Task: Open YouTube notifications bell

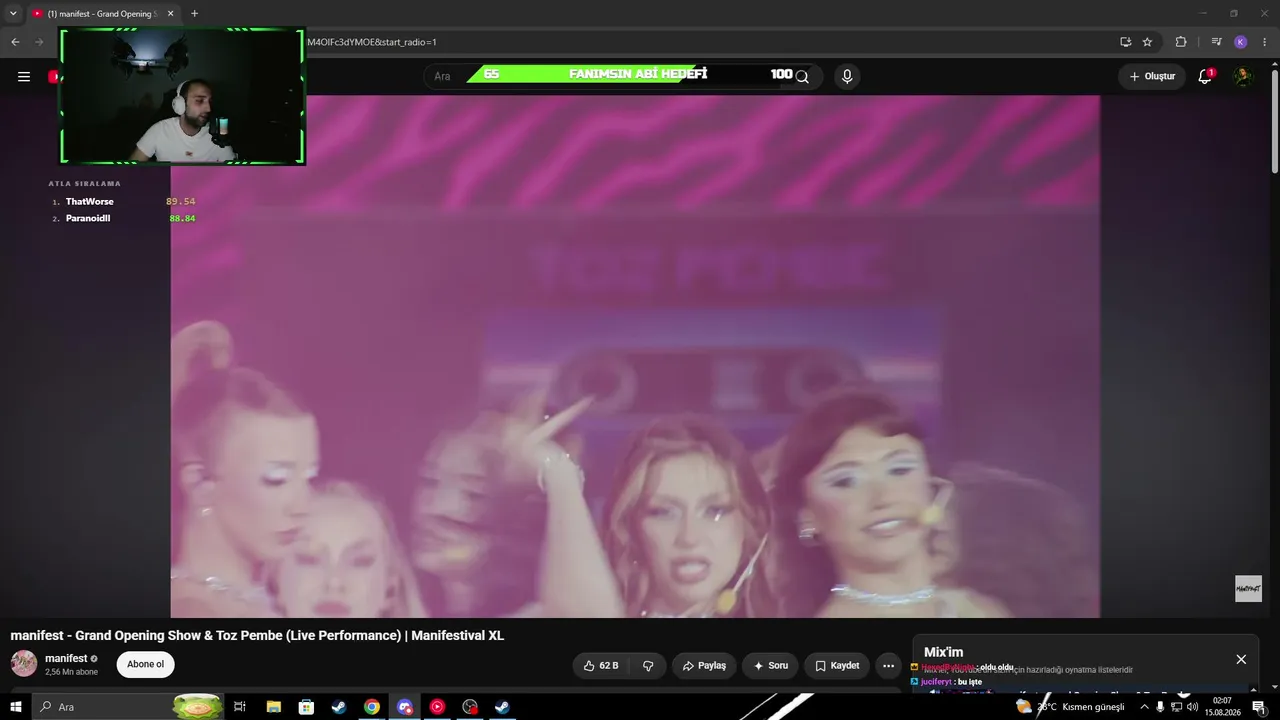Action: pyautogui.click(x=1205, y=77)
